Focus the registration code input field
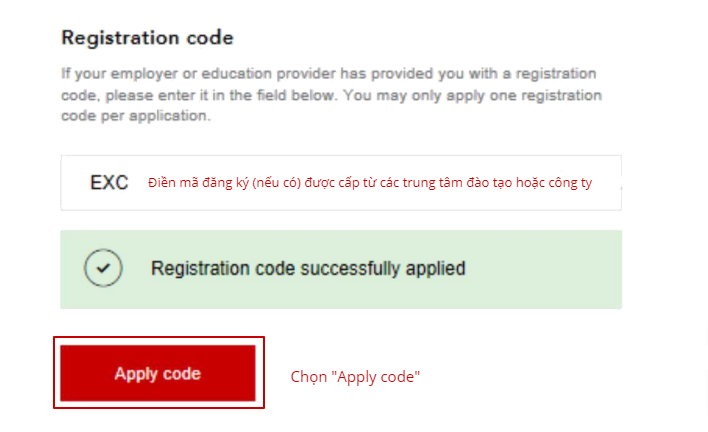The width and height of the screenshot is (708, 432). [x=340, y=183]
